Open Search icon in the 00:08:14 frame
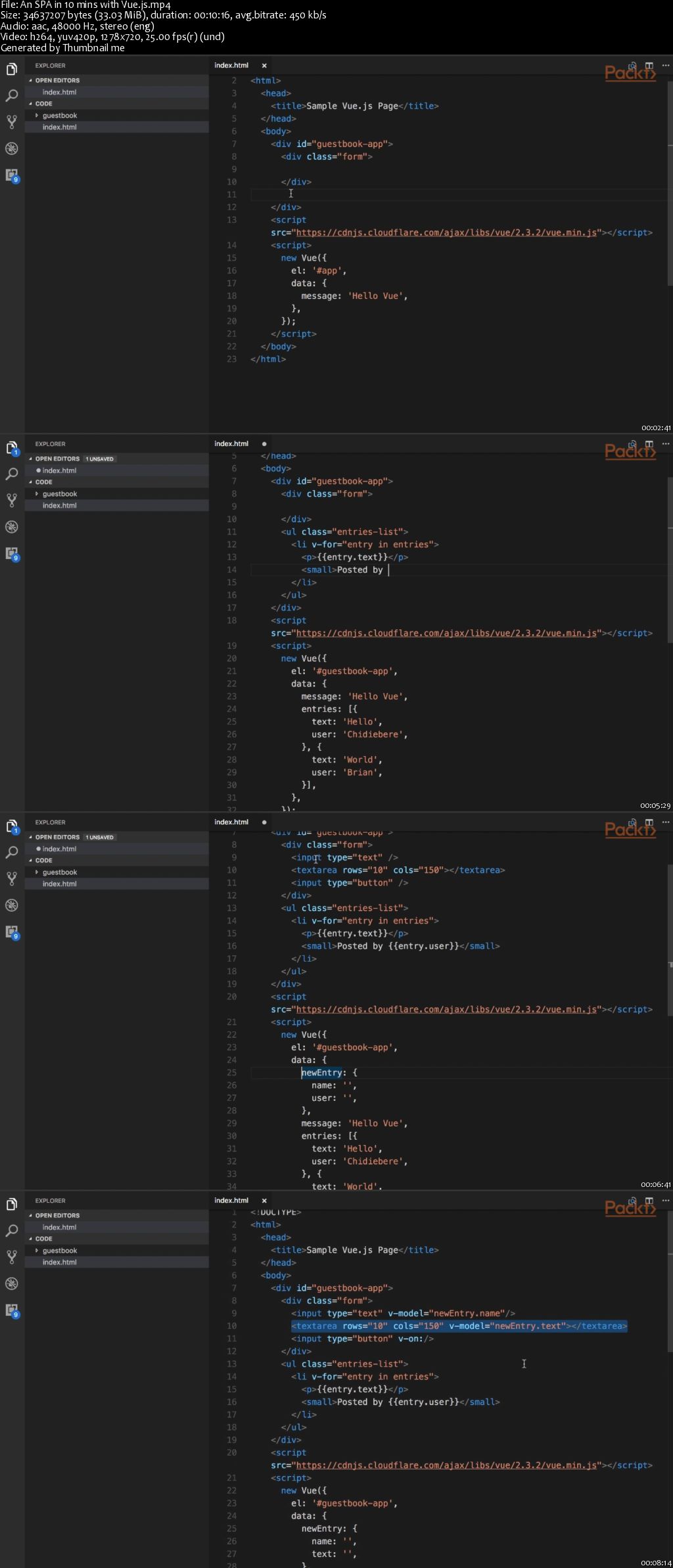Image resolution: width=673 pixels, height=1568 pixels. 12,1231
